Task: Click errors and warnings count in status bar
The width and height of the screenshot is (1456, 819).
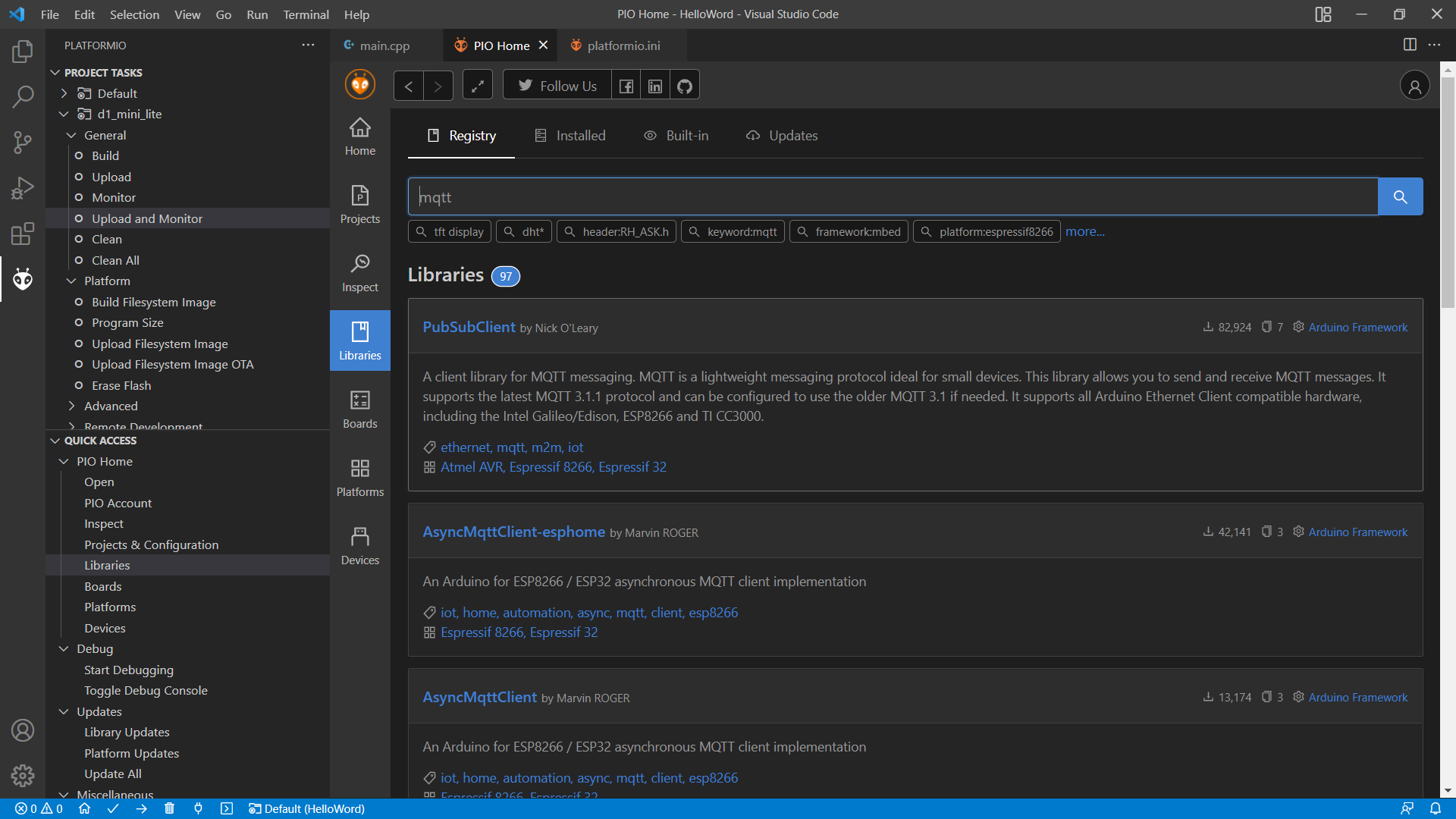Action: pos(39,809)
